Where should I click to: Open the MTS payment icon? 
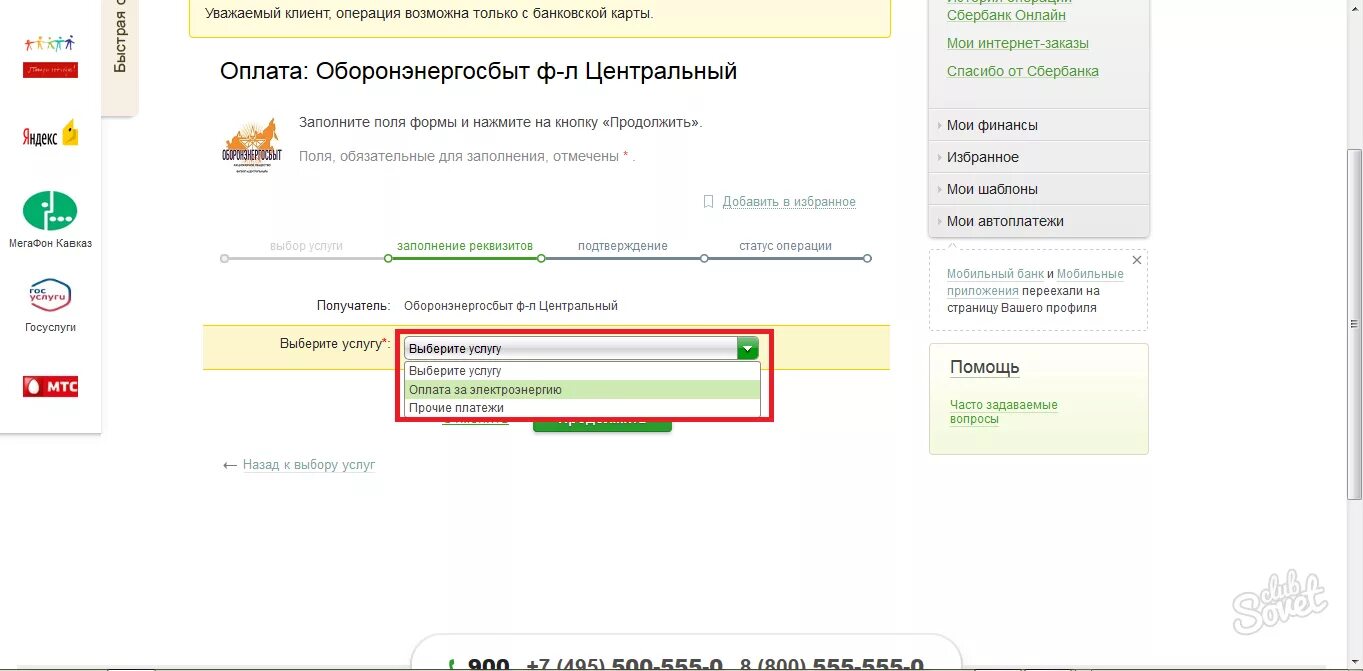50,386
